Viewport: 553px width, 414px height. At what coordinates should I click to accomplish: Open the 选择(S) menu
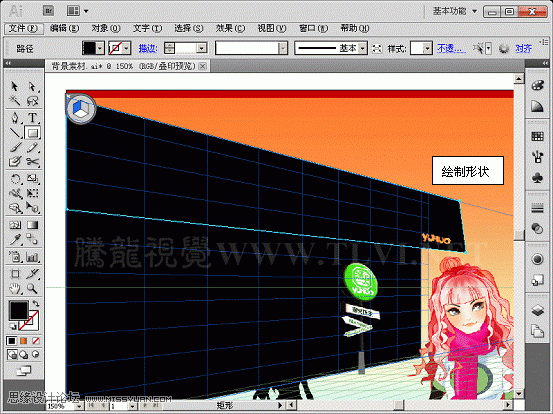click(x=189, y=29)
